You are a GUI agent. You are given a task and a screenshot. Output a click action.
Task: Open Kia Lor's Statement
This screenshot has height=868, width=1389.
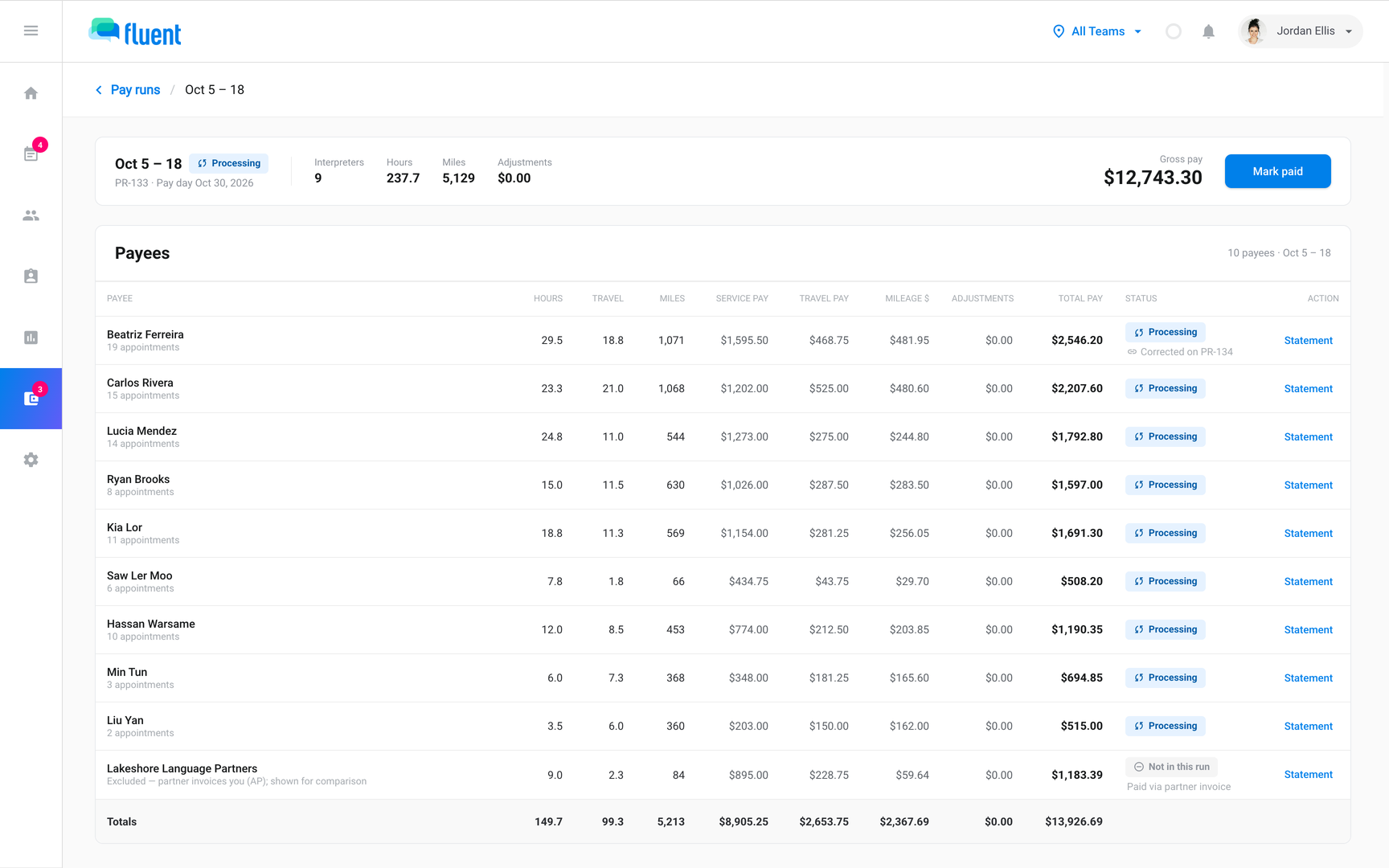click(1308, 534)
